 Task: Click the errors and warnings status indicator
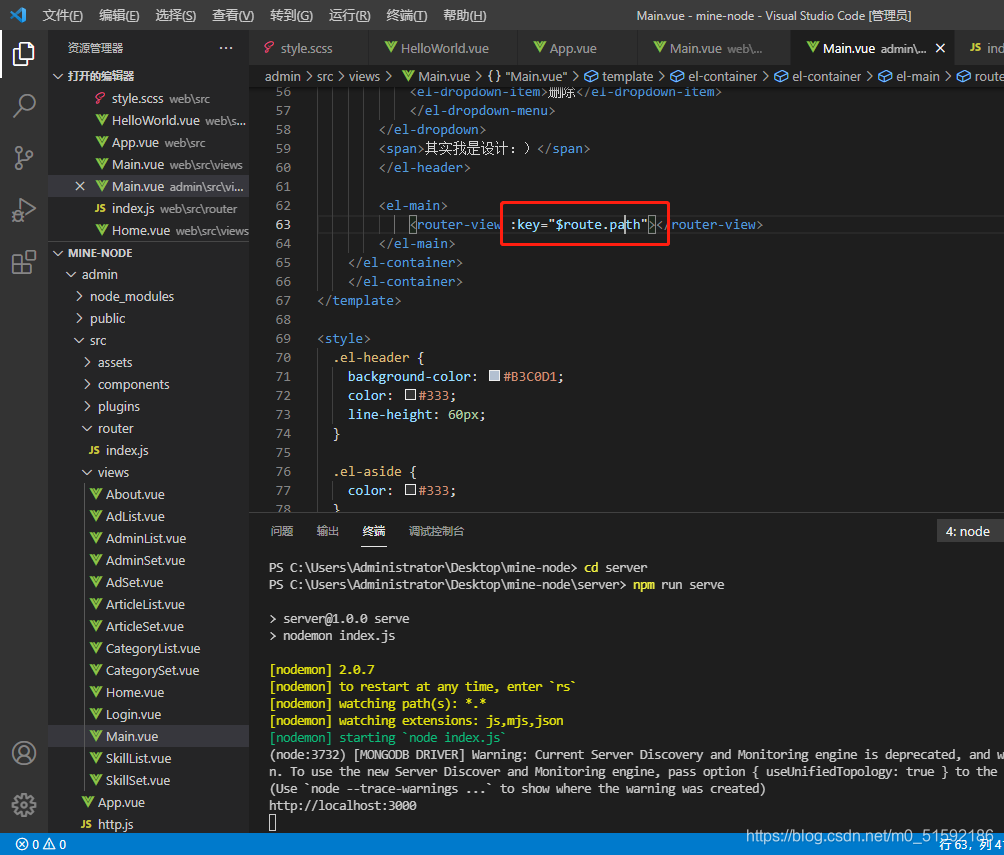coord(41,844)
